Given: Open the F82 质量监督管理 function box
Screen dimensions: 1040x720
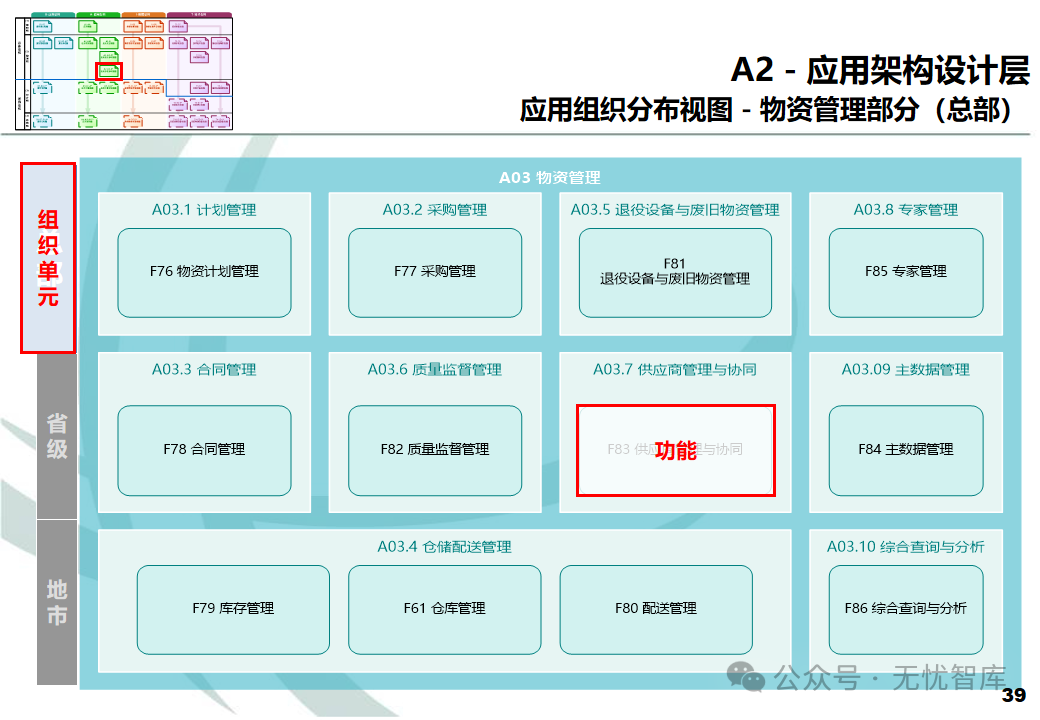Looking at the screenshot, I should pyautogui.click(x=434, y=450).
